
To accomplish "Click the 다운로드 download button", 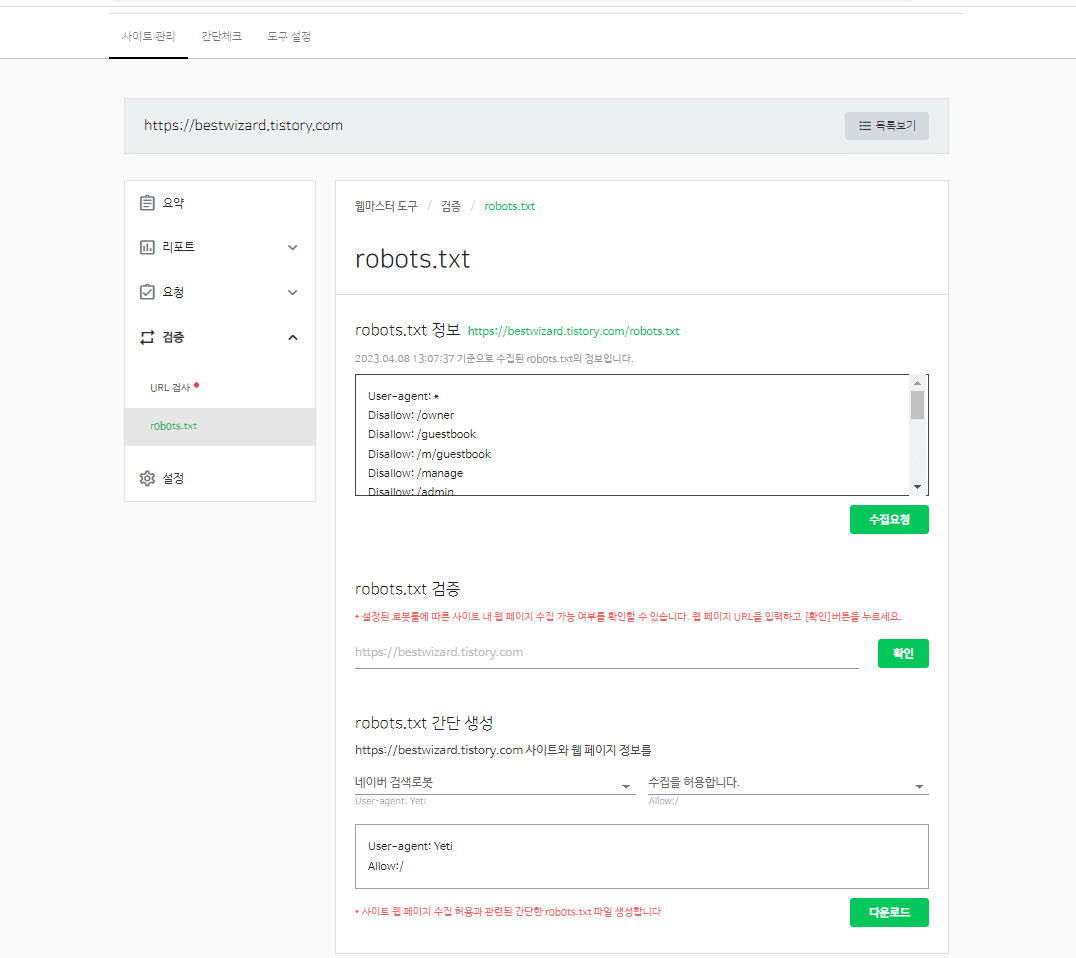I will click(888, 912).
